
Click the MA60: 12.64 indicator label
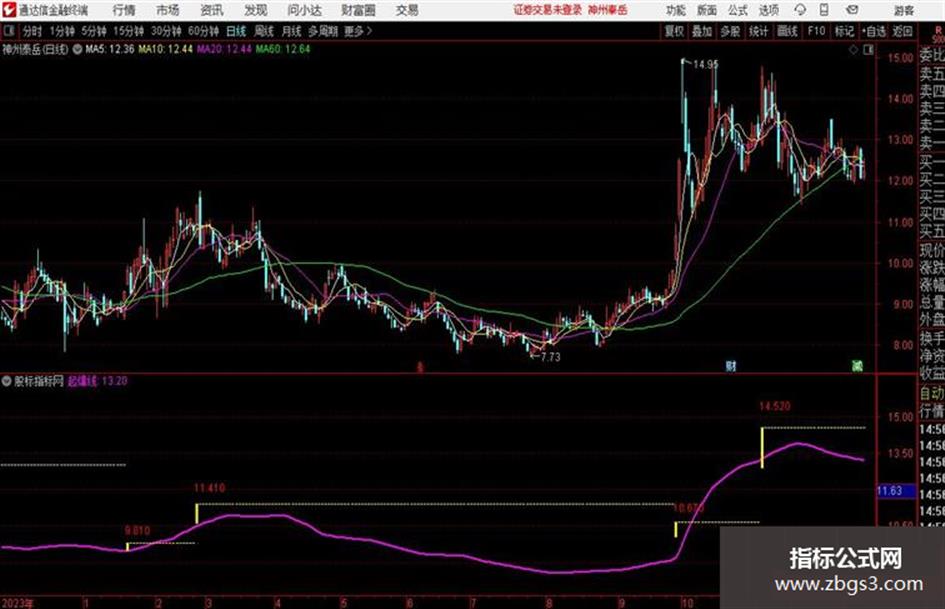283,49
